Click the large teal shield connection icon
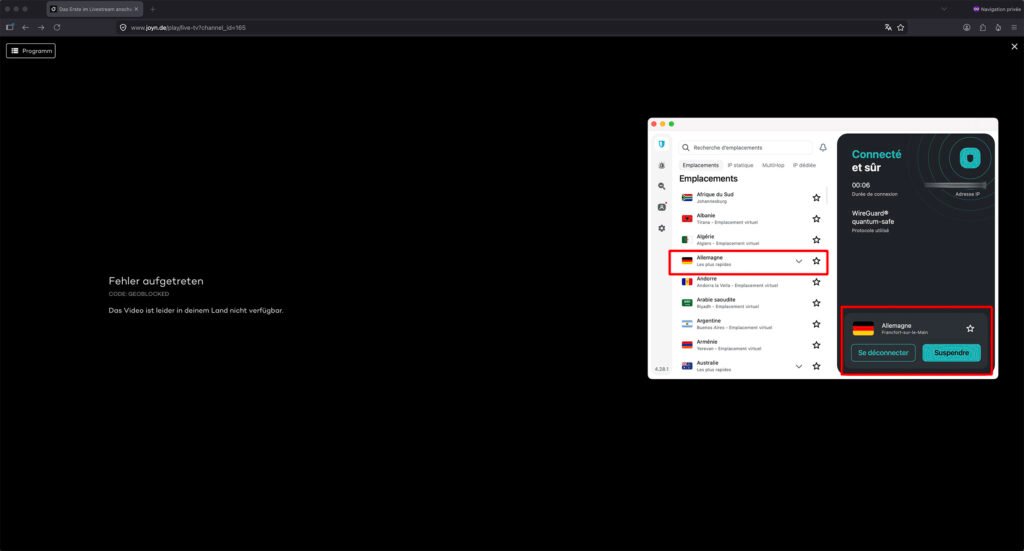 (x=970, y=158)
